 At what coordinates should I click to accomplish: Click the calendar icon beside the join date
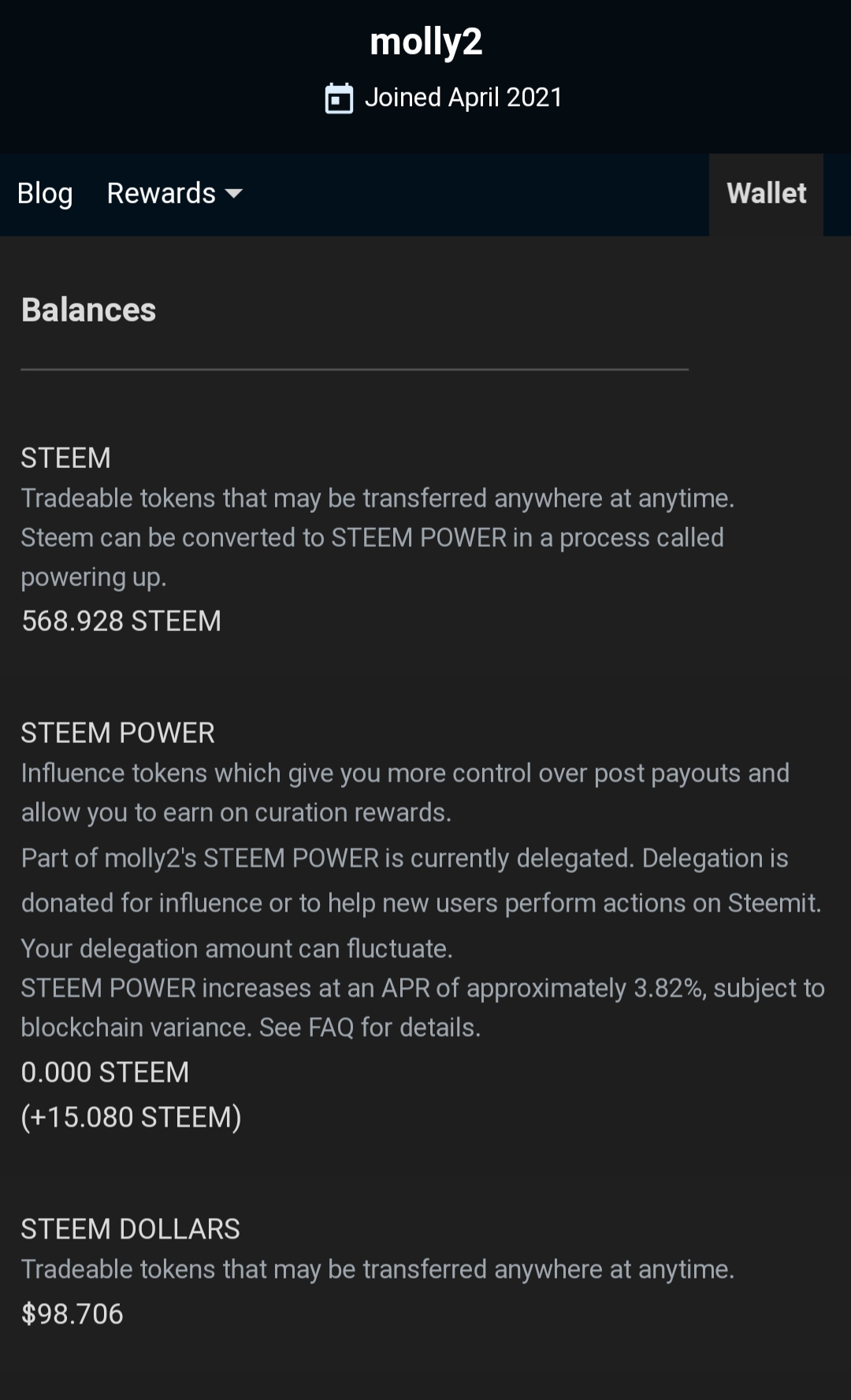click(x=339, y=98)
